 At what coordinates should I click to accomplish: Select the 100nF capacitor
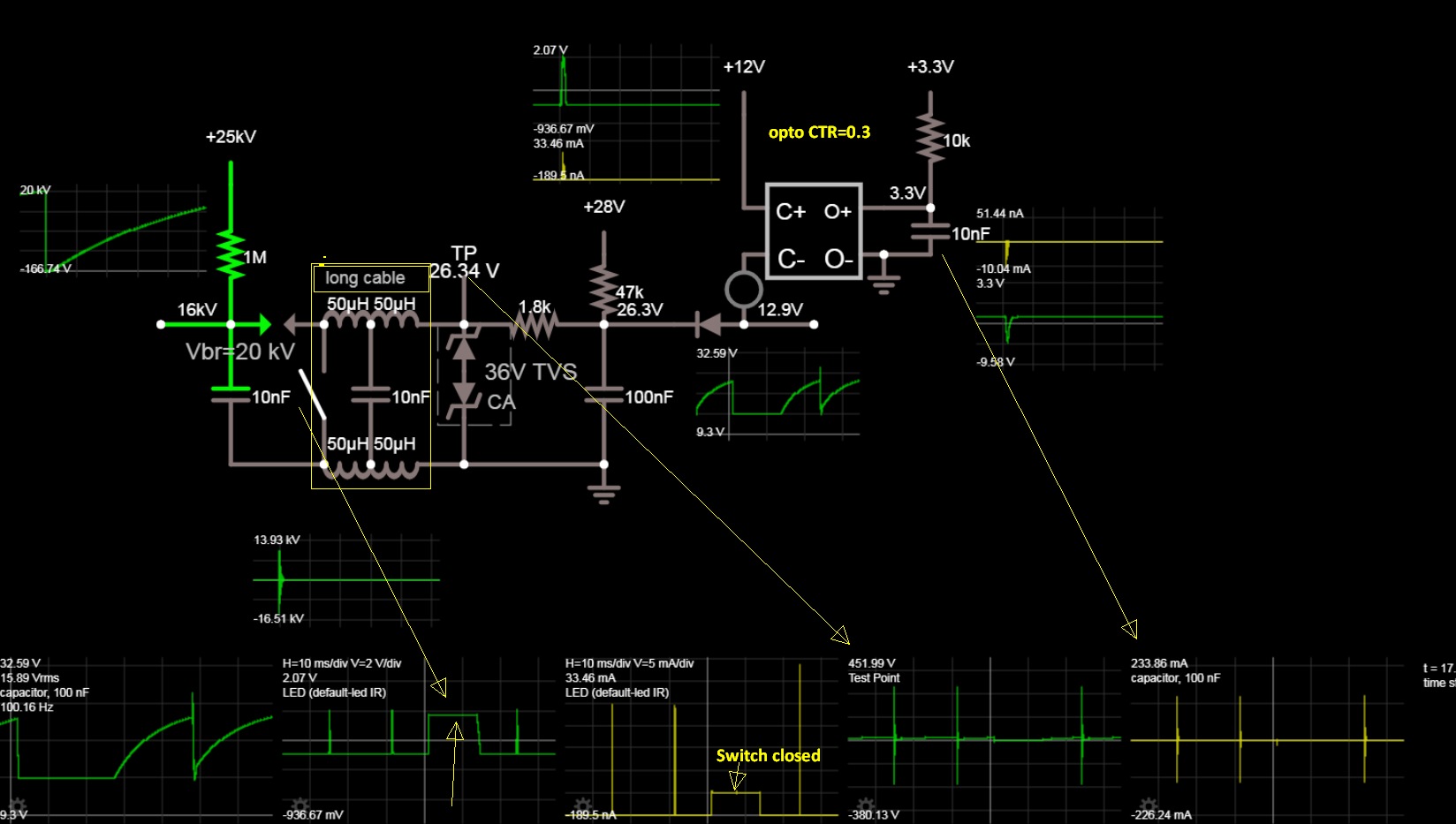point(604,395)
